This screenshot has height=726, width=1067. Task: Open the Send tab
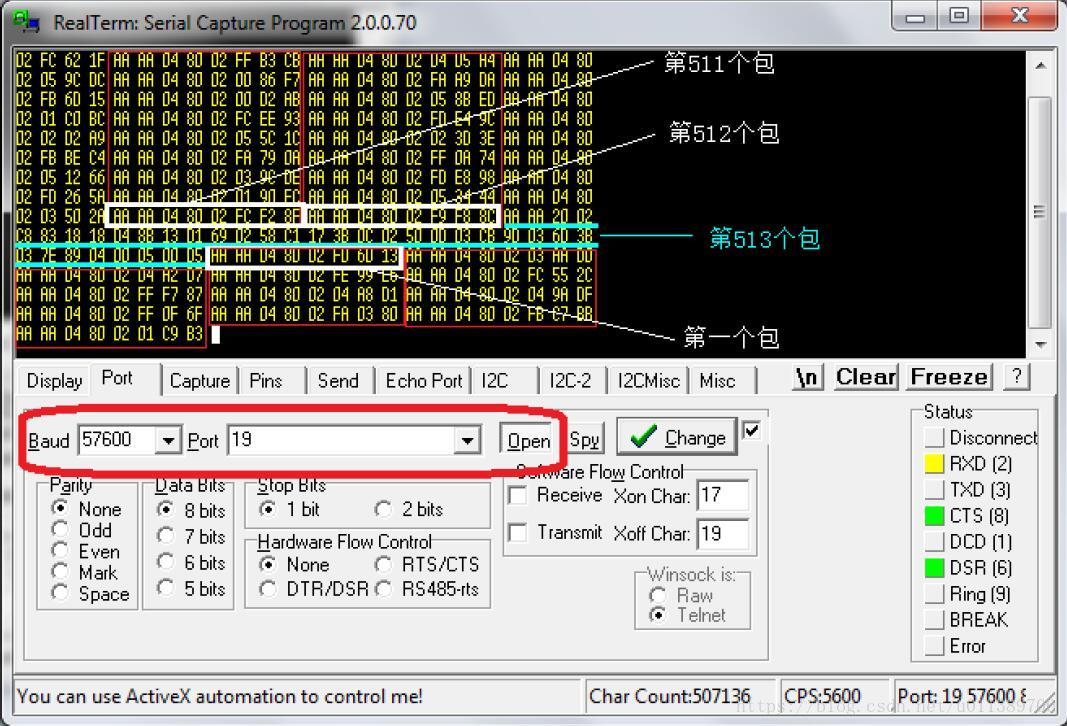tap(338, 380)
